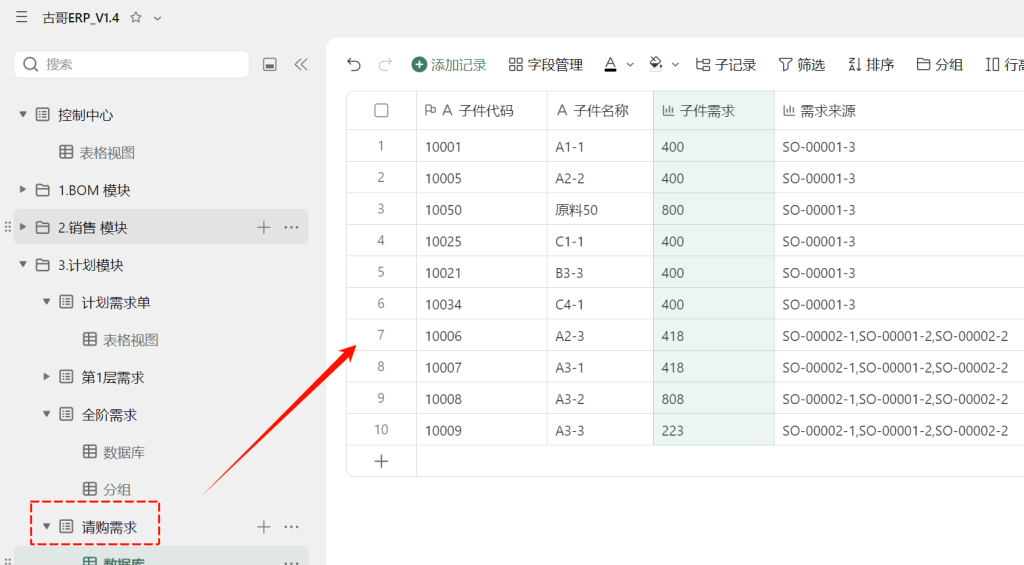Toggle select-all checkbox in table header
The image size is (1024, 565).
(381, 110)
